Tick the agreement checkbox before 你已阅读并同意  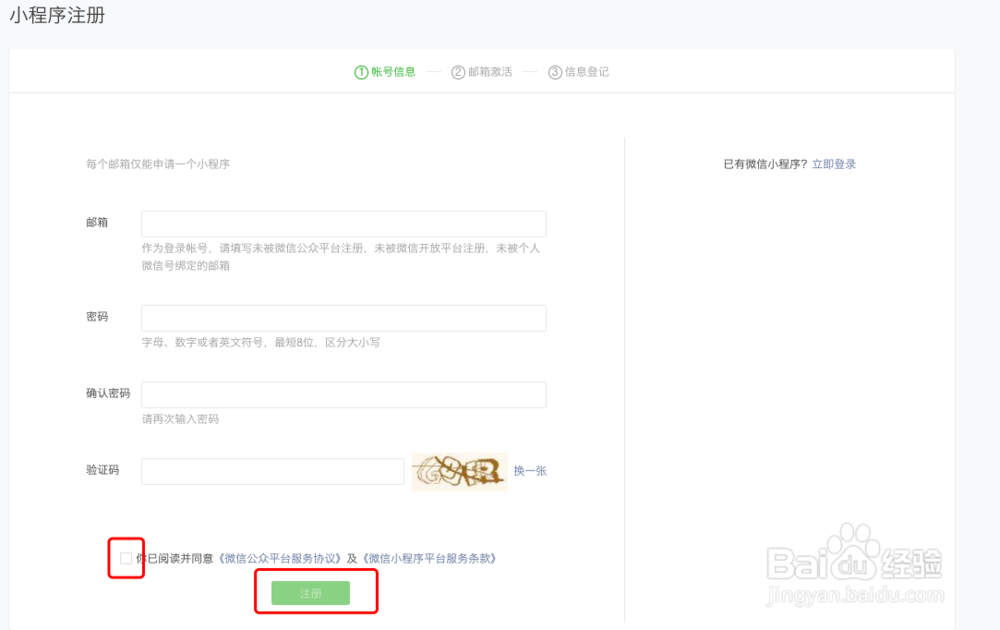point(126,558)
